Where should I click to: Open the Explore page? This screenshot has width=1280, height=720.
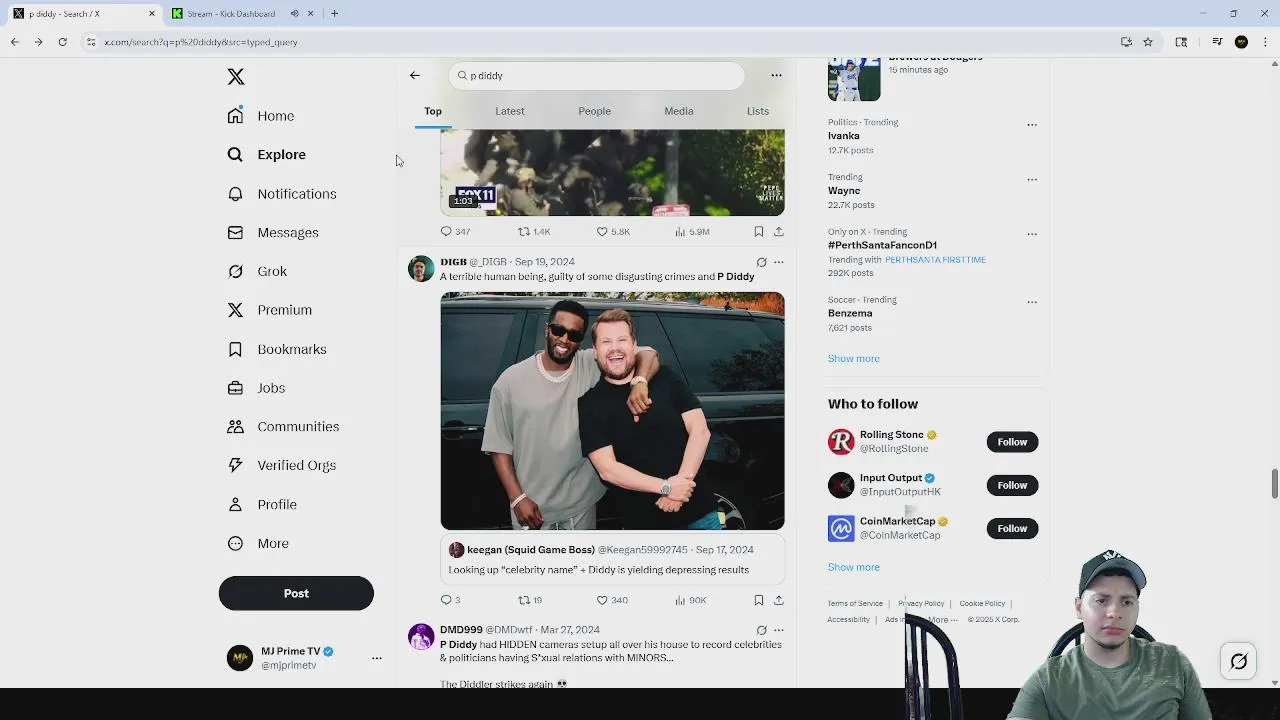point(266,155)
